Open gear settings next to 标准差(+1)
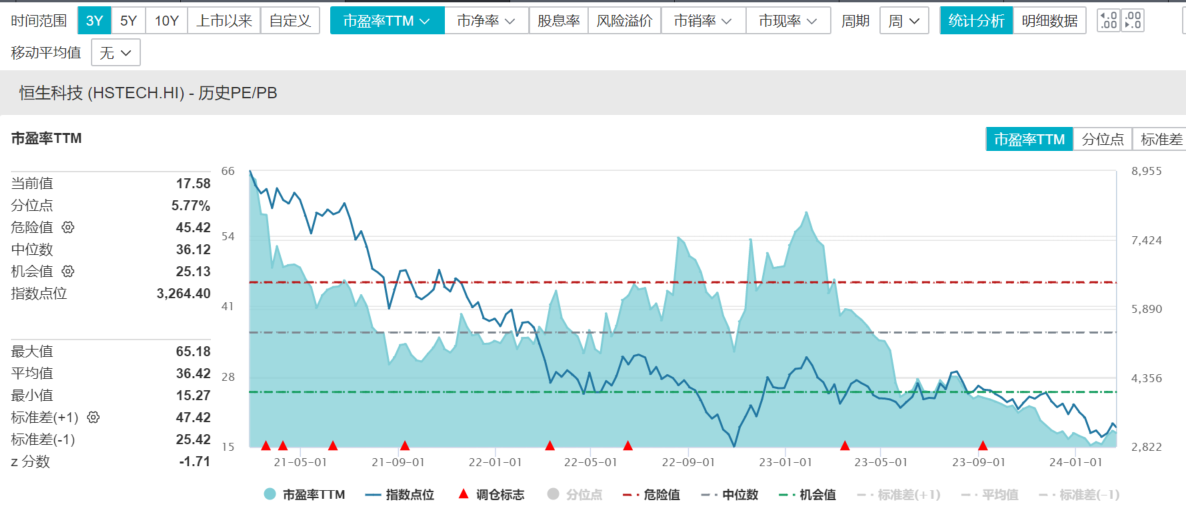Viewport: 1186px width, 511px height. tap(94, 417)
